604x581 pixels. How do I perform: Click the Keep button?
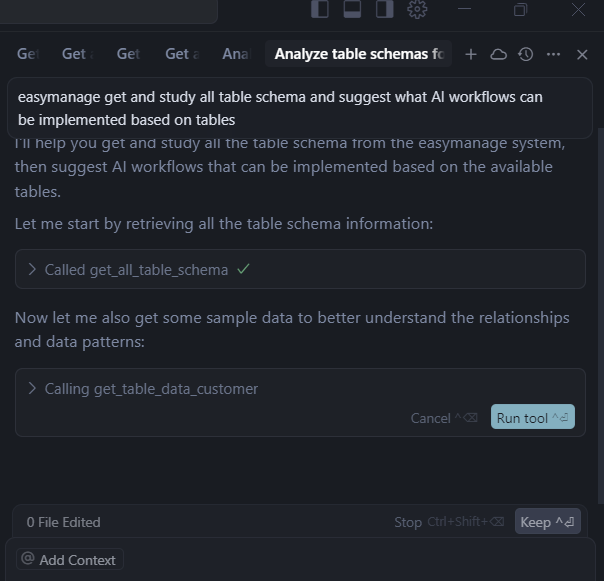click(x=547, y=522)
